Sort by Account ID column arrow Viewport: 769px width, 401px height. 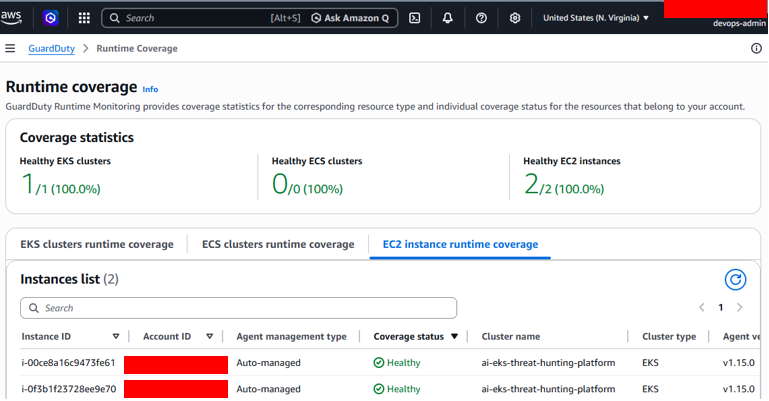209,336
